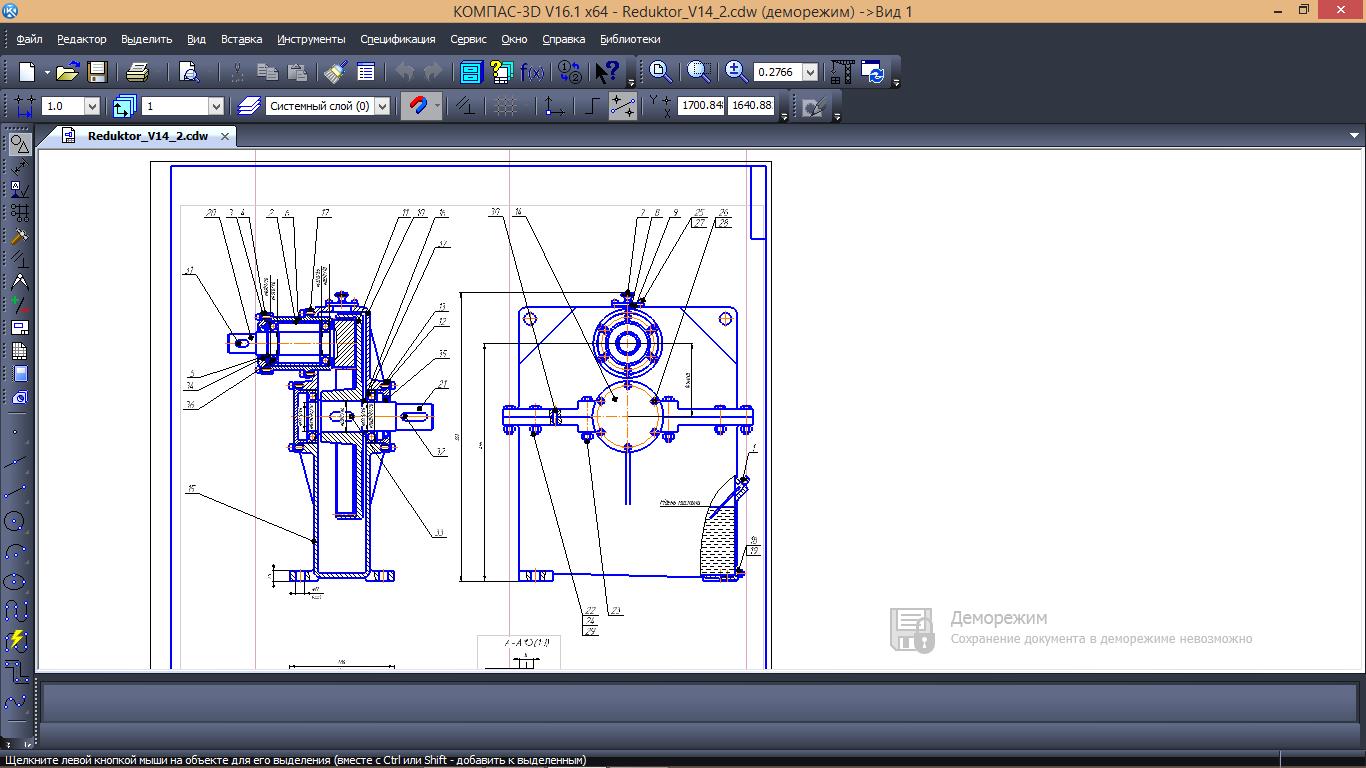Toggle orthogonal drawing mode

click(591, 106)
